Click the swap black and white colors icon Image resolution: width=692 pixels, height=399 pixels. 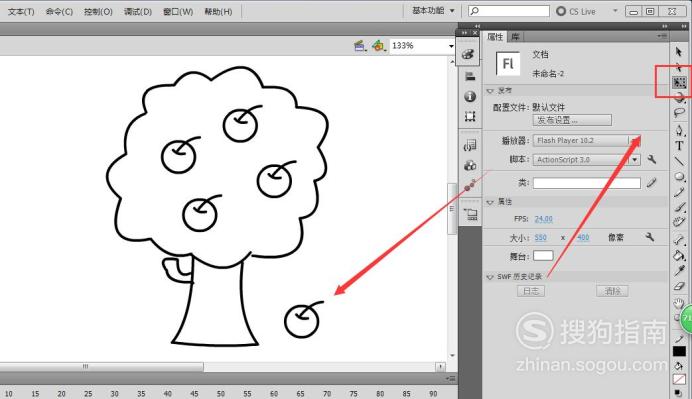[678, 392]
